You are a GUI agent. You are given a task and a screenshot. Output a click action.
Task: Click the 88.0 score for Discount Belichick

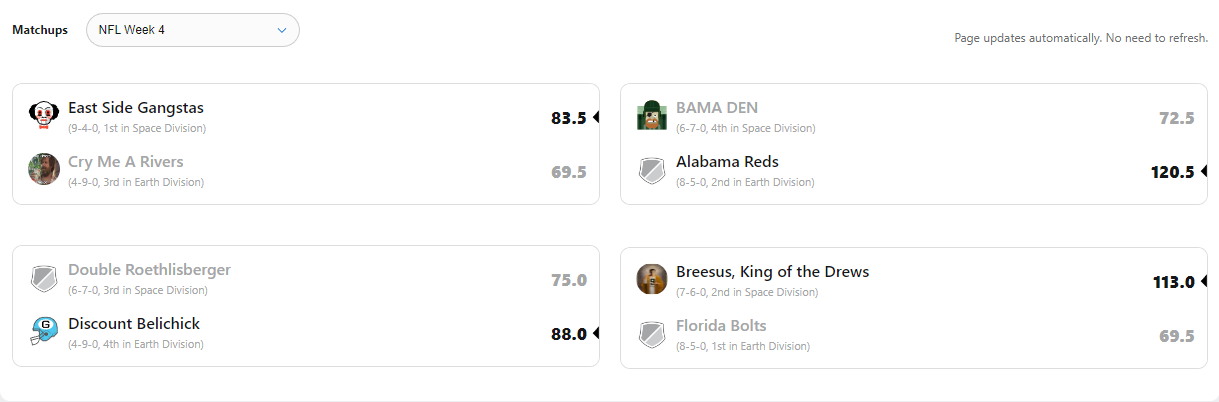pyautogui.click(x=568, y=334)
